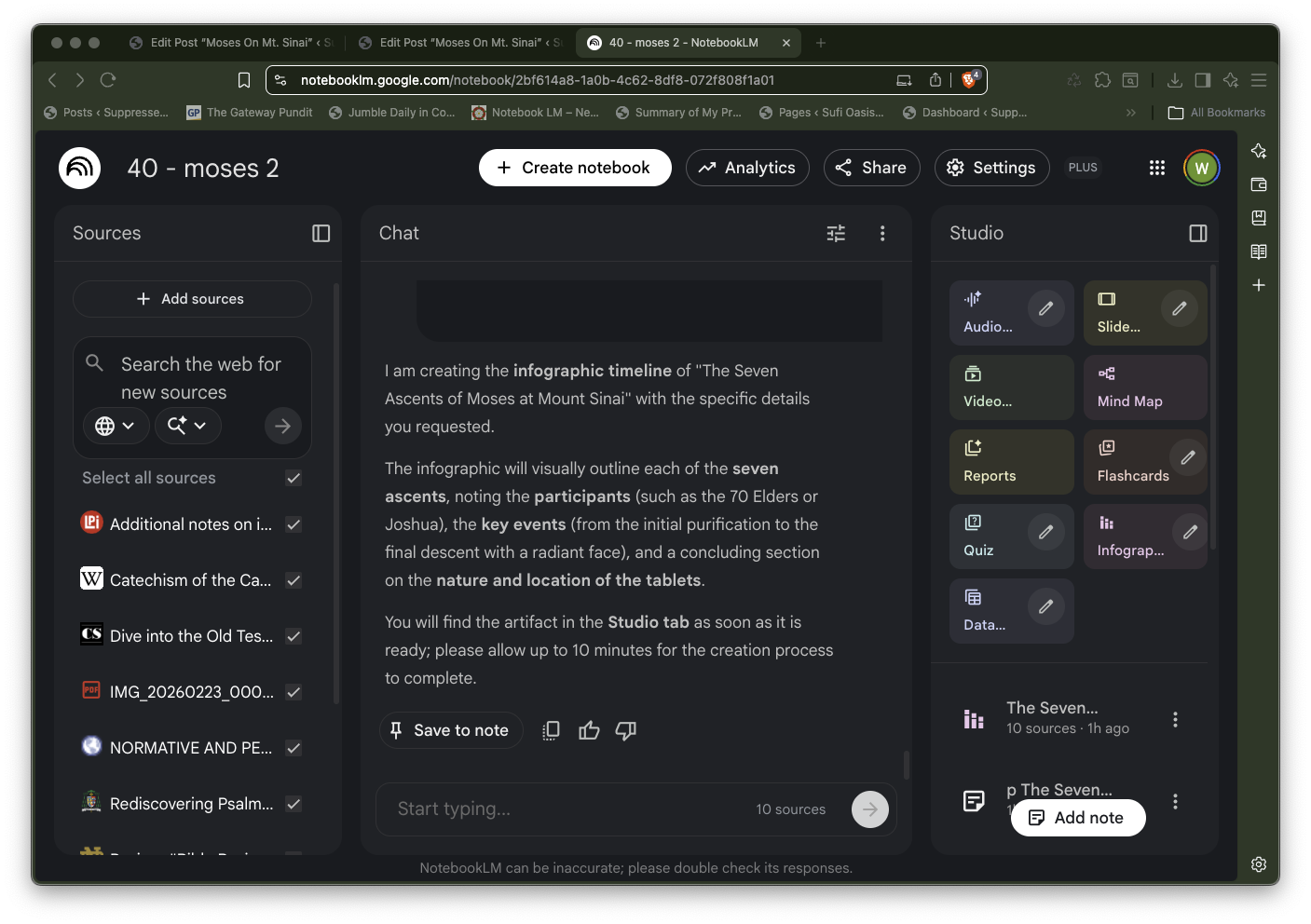Copy the chat response

pyautogui.click(x=551, y=731)
